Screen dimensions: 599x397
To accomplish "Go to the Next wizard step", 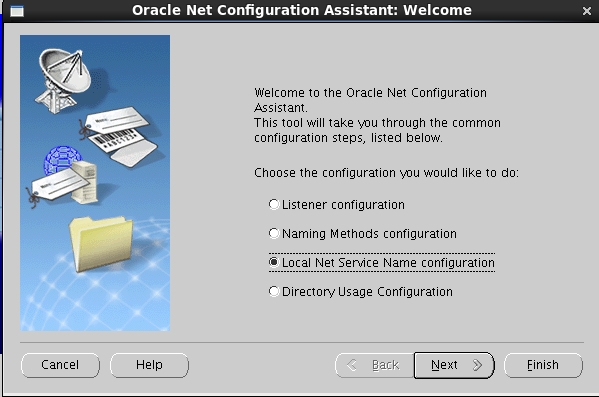I will tap(454, 365).
